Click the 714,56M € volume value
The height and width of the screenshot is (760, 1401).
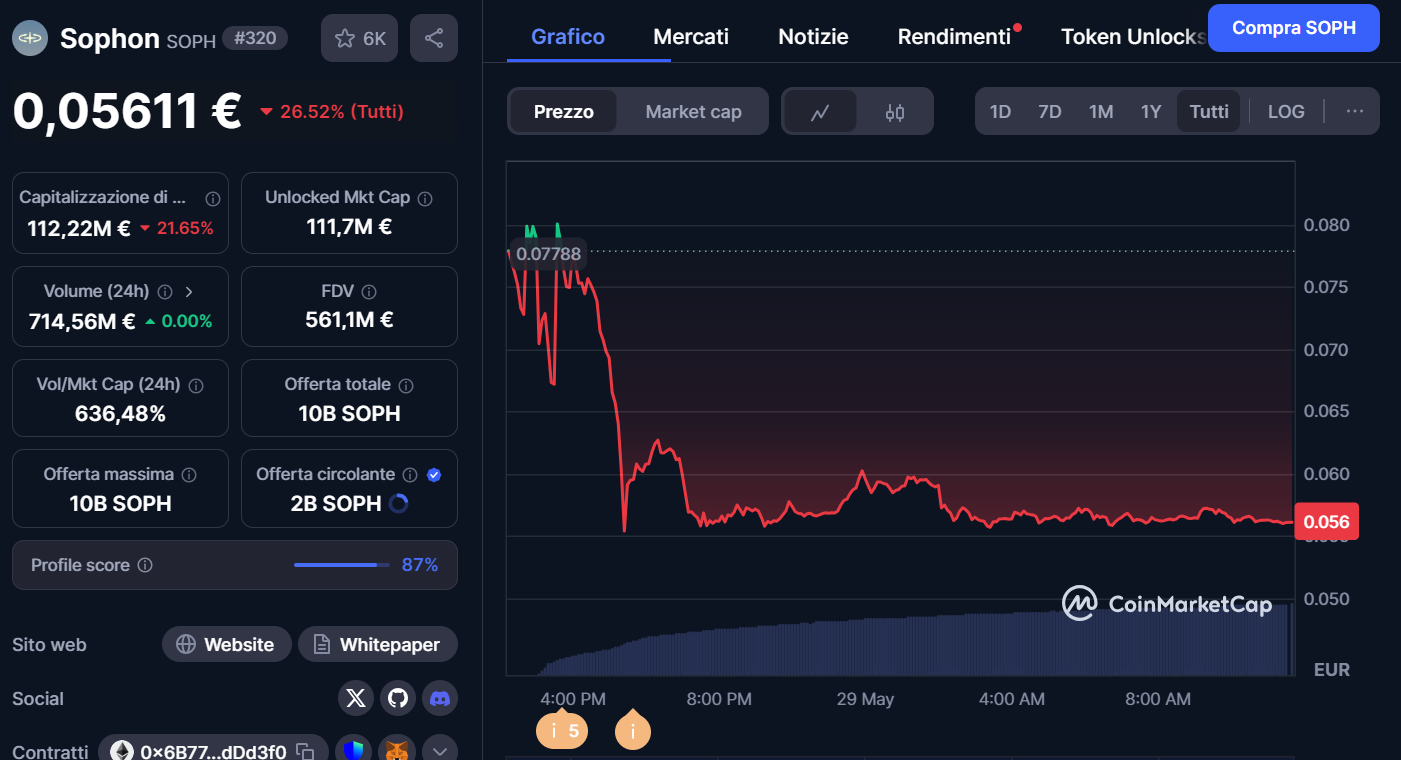[82, 321]
